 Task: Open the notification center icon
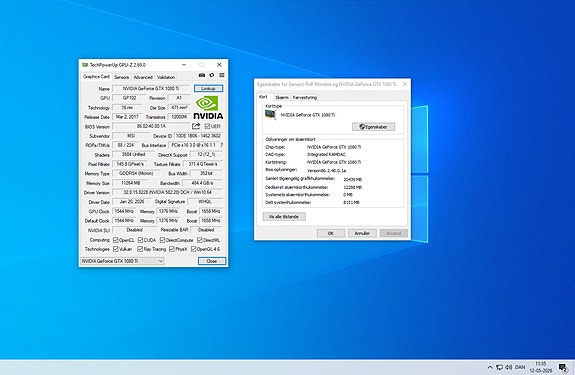tap(563, 367)
